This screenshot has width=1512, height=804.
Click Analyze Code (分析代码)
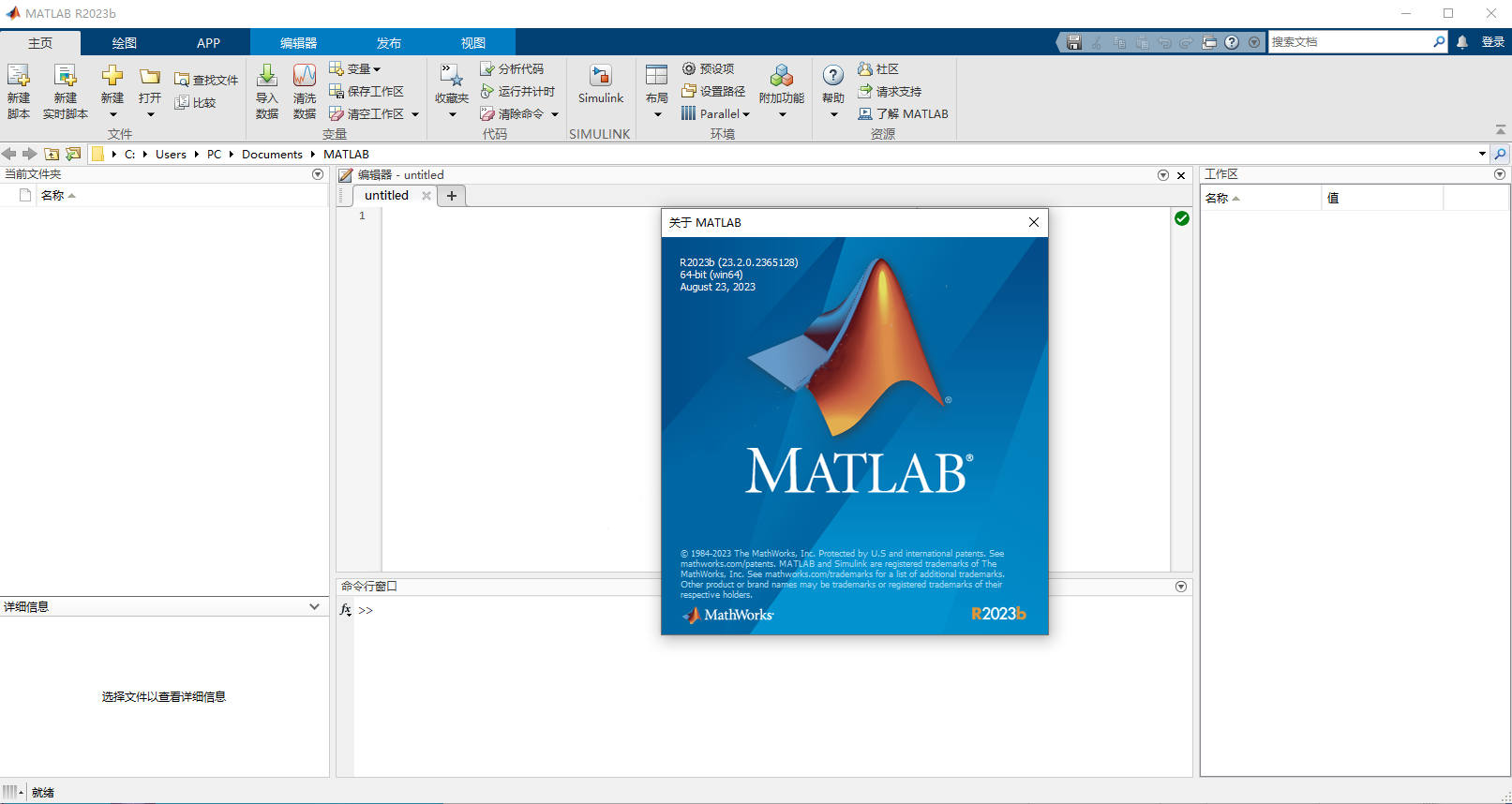click(512, 69)
